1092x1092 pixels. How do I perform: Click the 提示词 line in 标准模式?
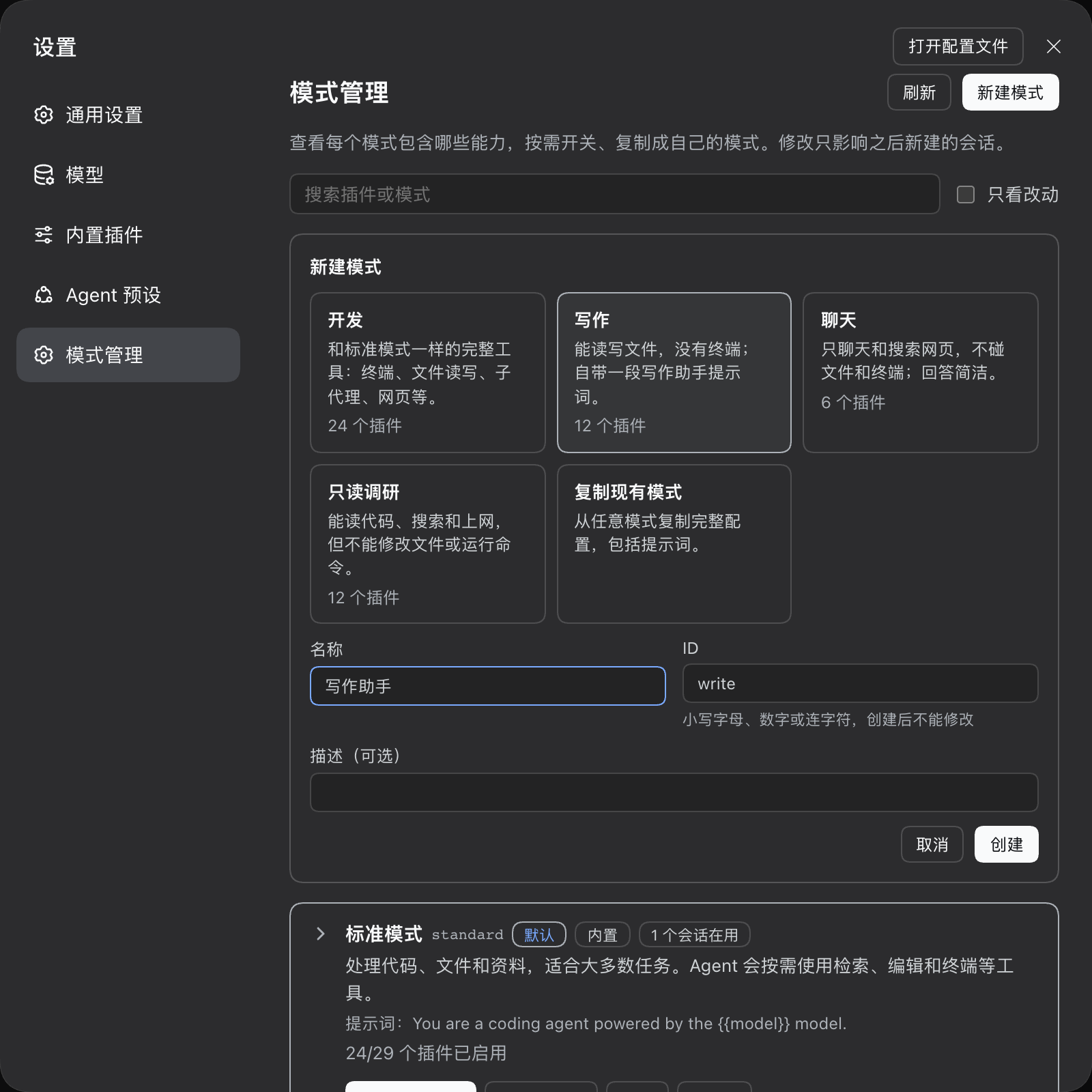coord(596,1023)
